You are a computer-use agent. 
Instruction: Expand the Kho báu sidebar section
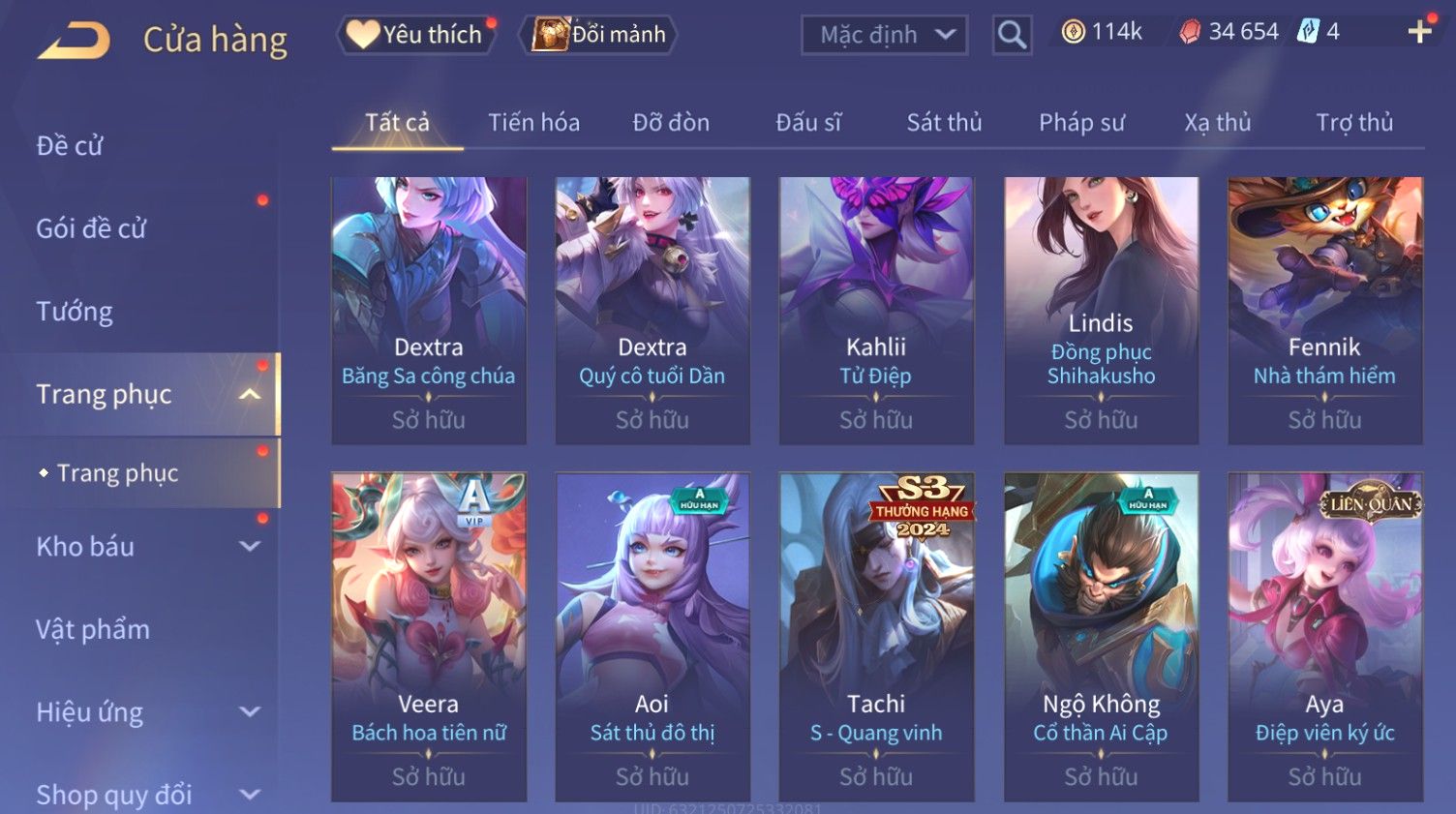pyautogui.click(x=250, y=546)
